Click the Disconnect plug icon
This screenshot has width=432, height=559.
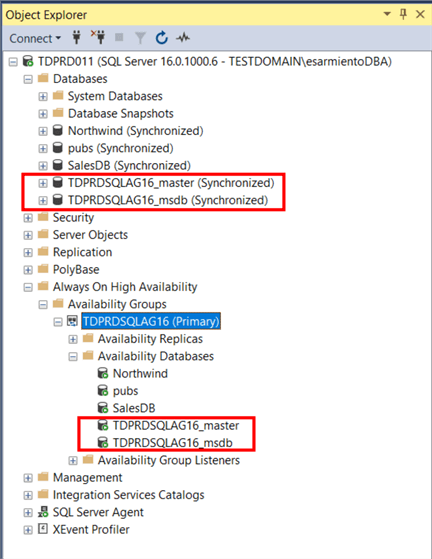(x=98, y=37)
